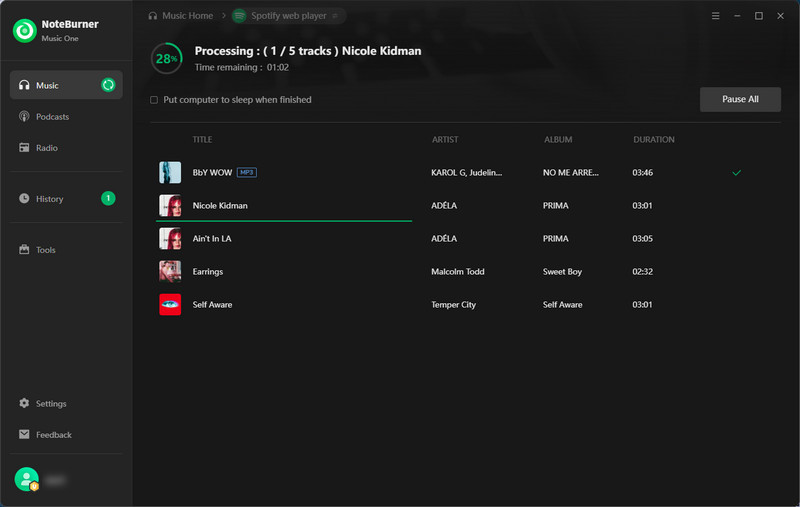Click the switch icon beside Spotify web player
Image resolution: width=800 pixels, height=507 pixels.
pyautogui.click(x=335, y=16)
